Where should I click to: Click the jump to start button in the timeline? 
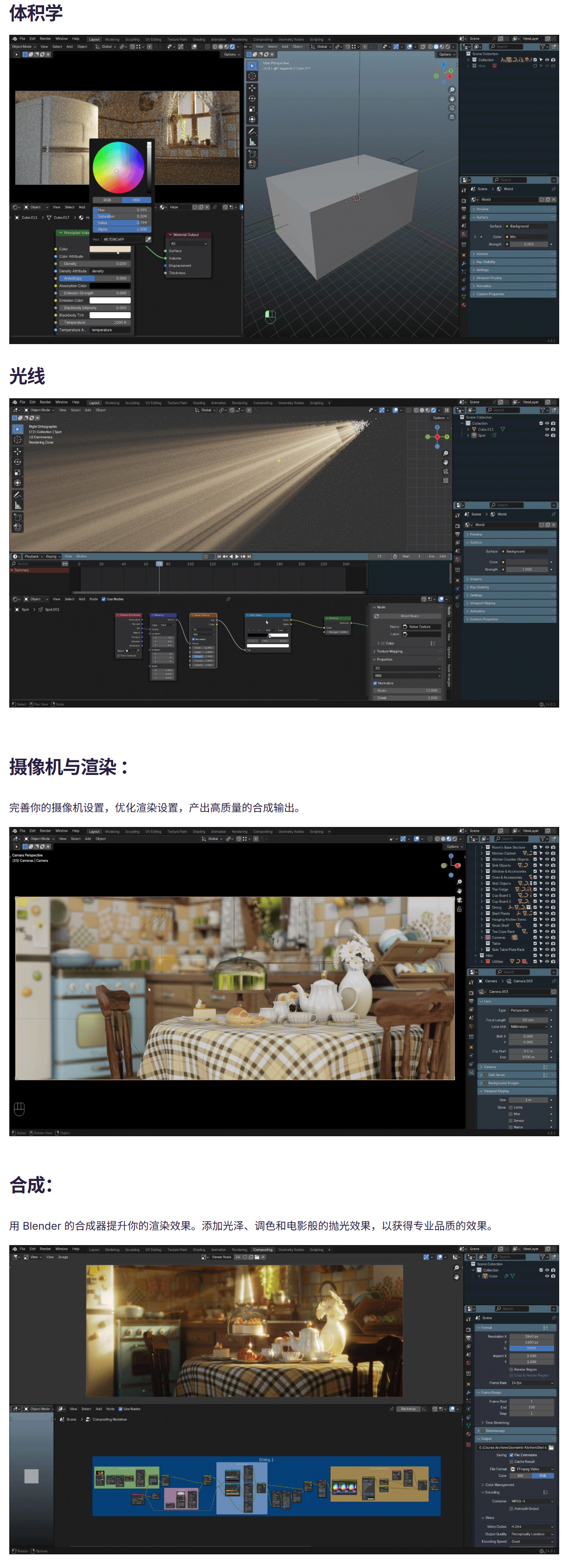point(219,556)
